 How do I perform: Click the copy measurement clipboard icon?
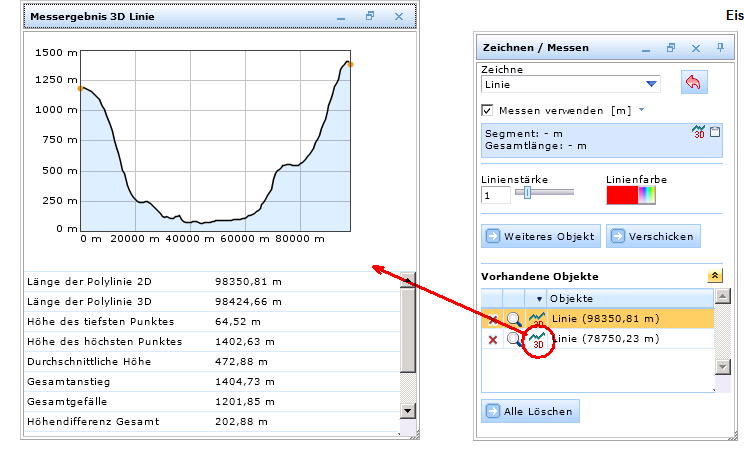pyautogui.click(x=714, y=131)
